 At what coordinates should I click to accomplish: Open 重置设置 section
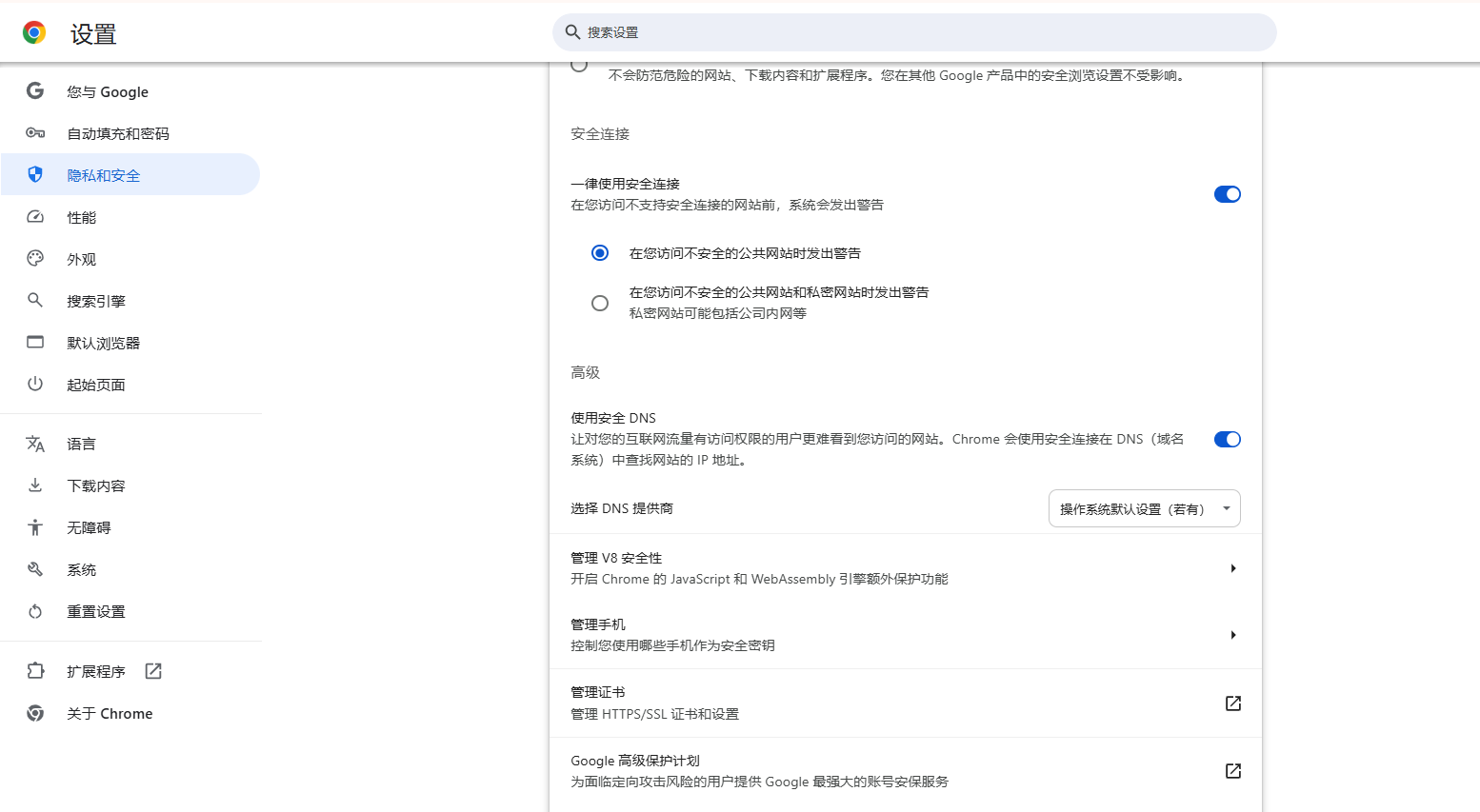(x=130, y=611)
